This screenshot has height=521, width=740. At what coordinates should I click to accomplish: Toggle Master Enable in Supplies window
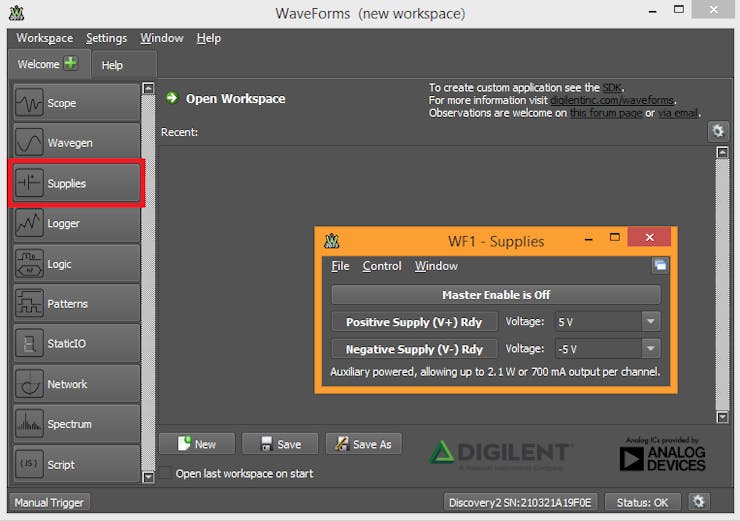click(x=496, y=295)
